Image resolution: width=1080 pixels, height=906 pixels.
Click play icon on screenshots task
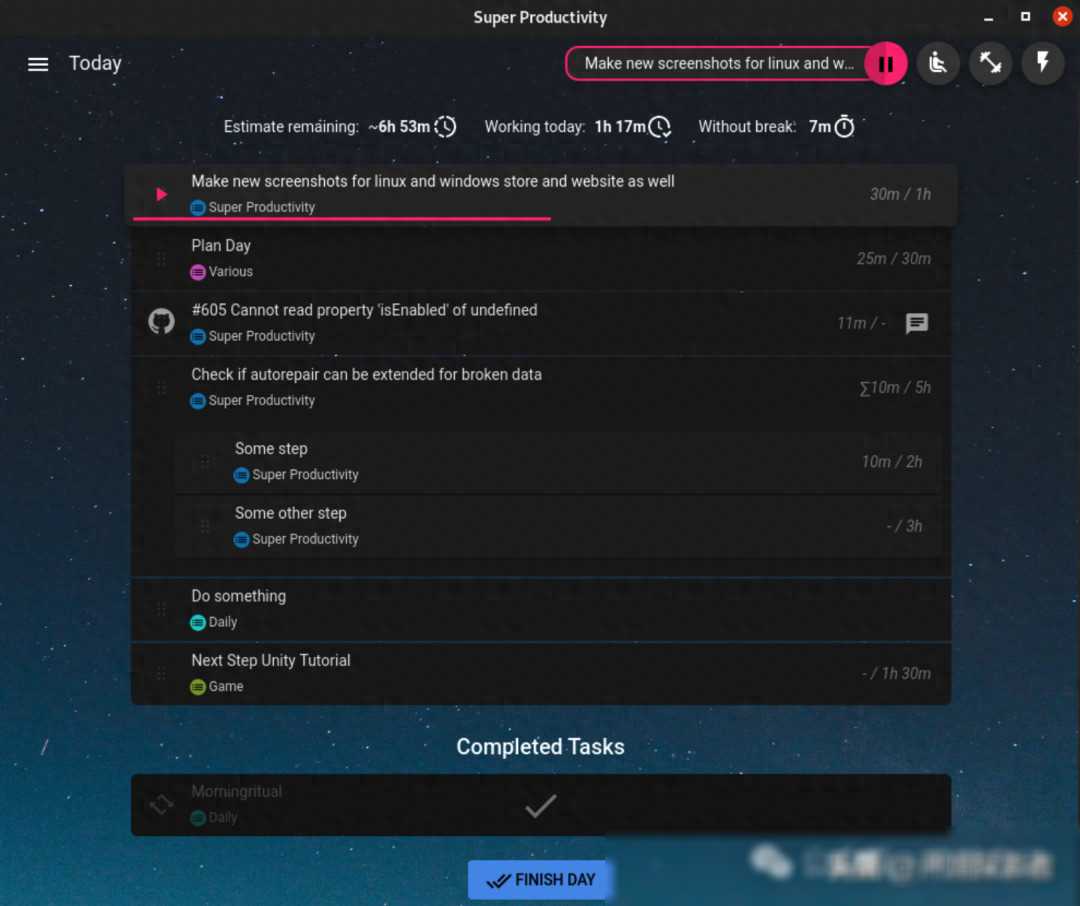pos(161,194)
